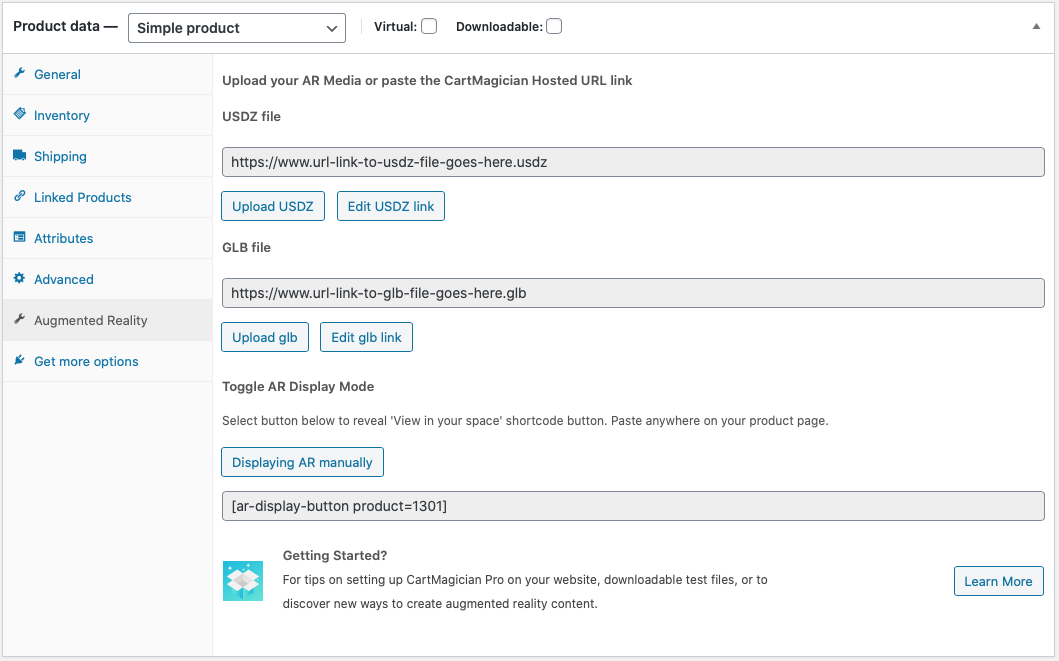Click the wrench icon beside General
Viewport: 1059px width, 661px height.
(x=20, y=73)
